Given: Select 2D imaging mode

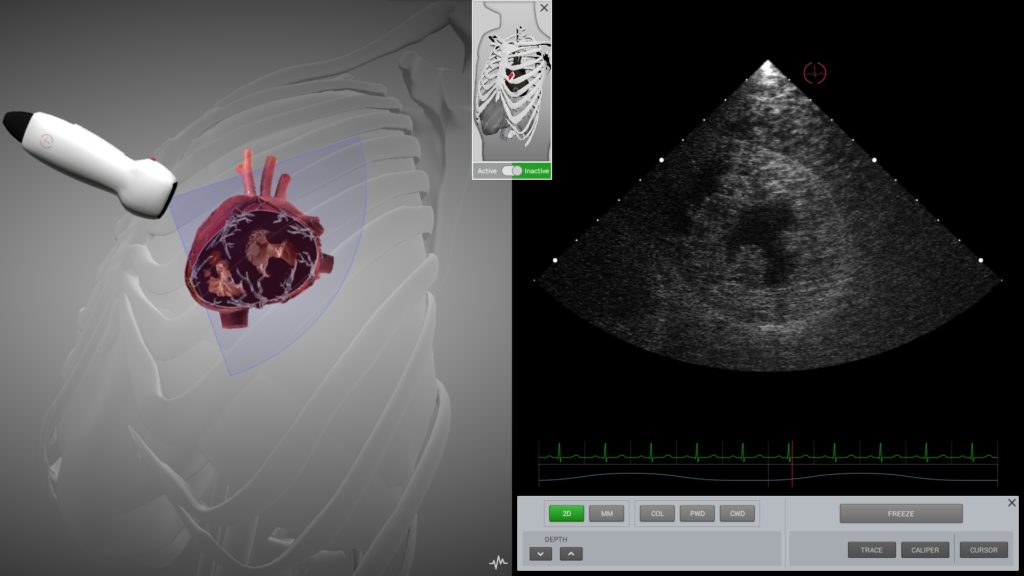Looking at the screenshot, I should coord(566,514).
